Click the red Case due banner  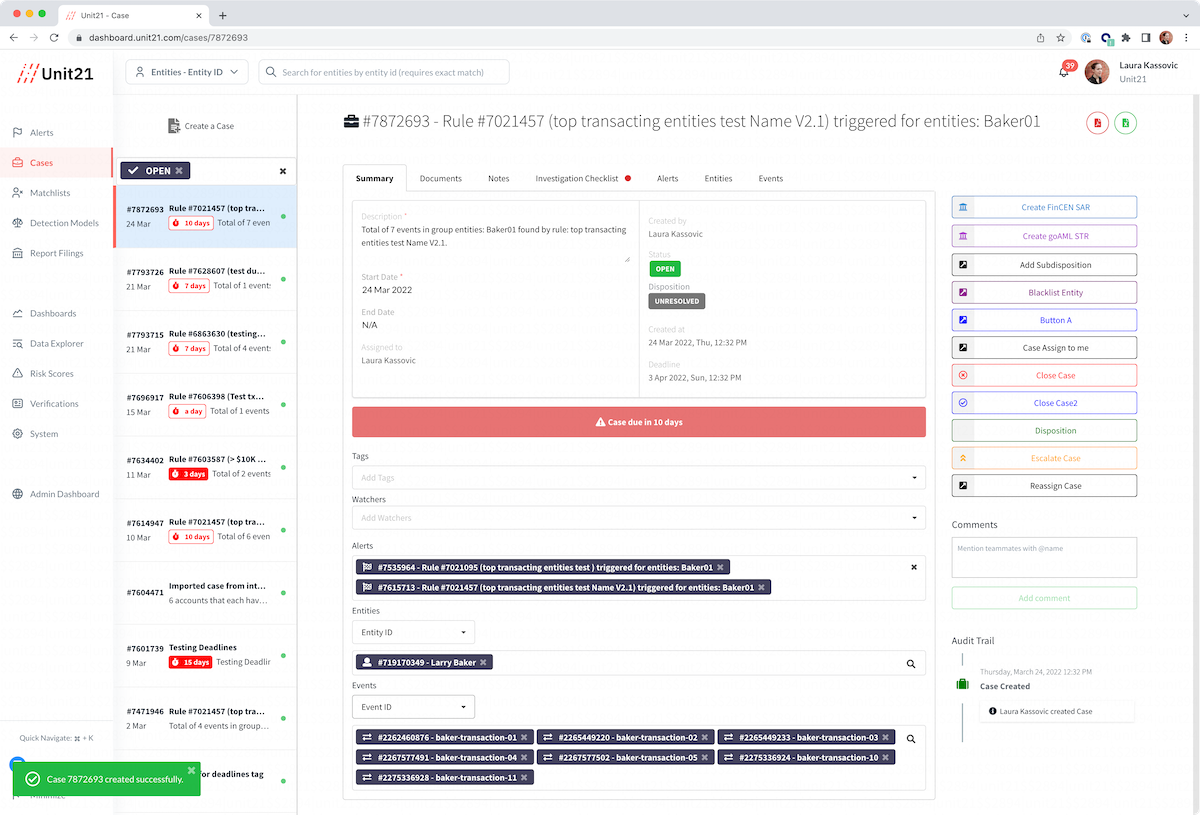click(639, 422)
